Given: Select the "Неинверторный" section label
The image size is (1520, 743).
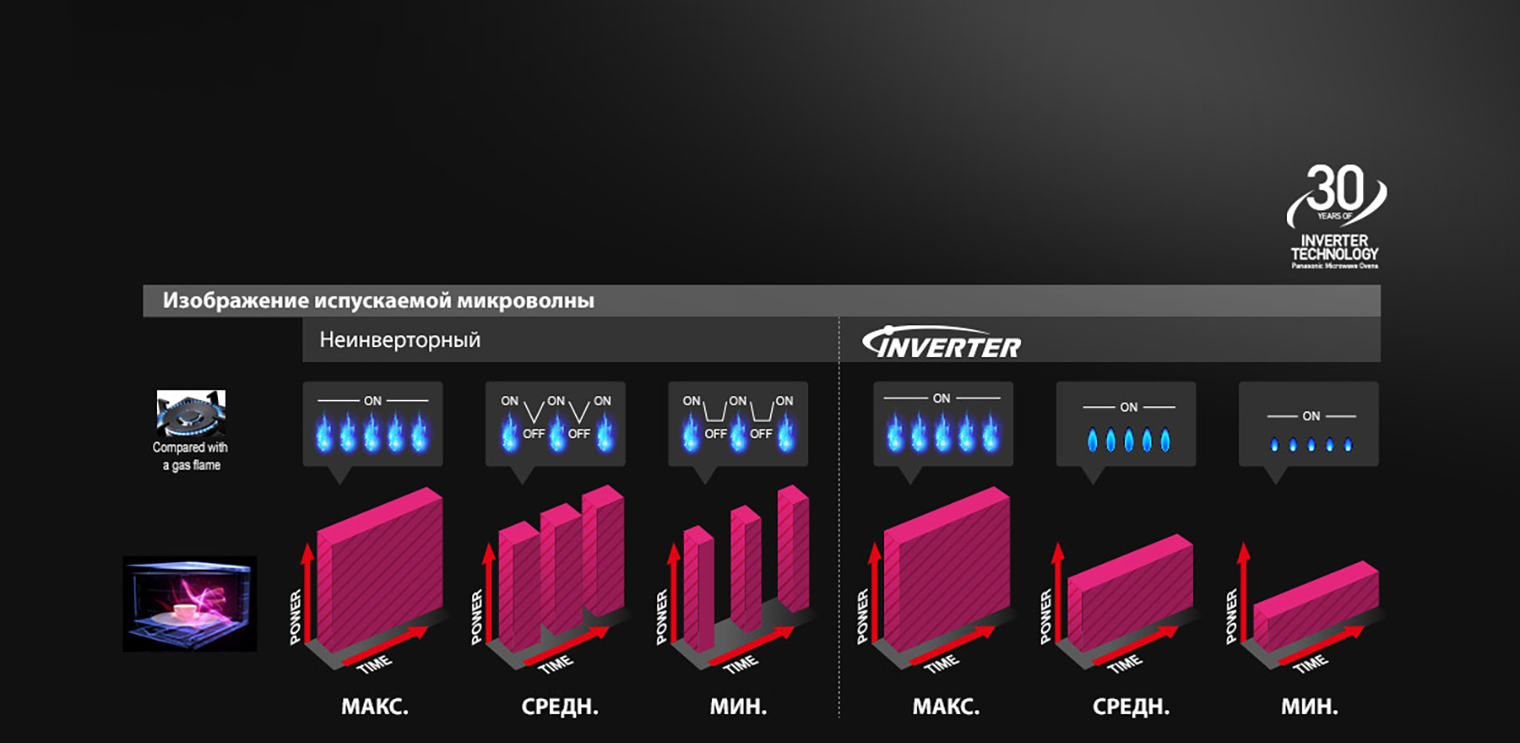Looking at the screenshot, I should [x=400, y=340].
